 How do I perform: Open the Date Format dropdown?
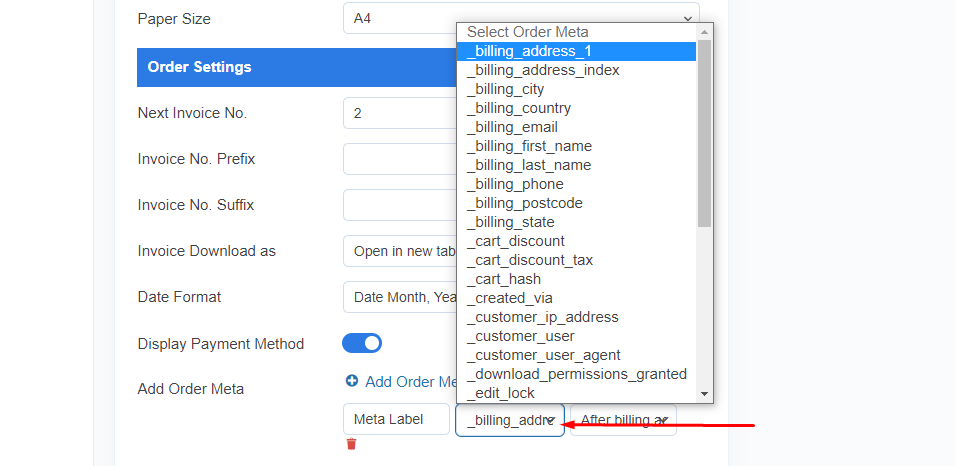pos(400,297)
